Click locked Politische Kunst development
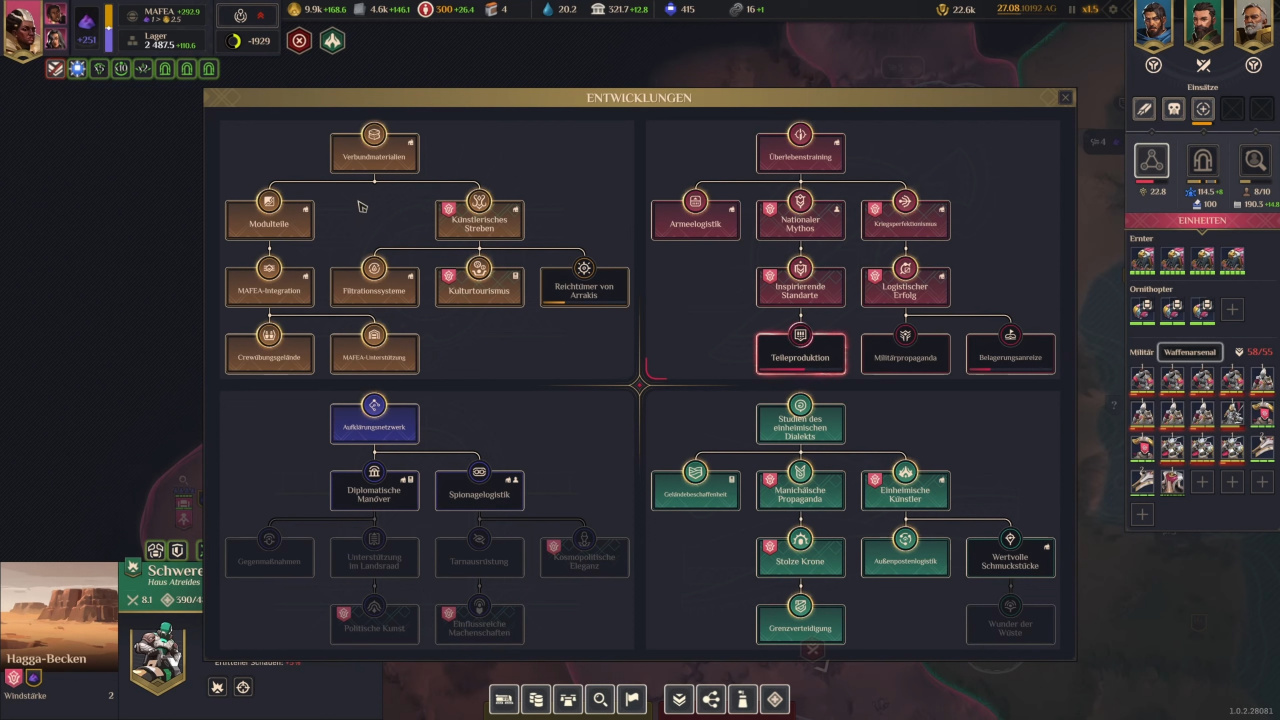The width and height of the screenshot is (1280, 720). point(374,625)
